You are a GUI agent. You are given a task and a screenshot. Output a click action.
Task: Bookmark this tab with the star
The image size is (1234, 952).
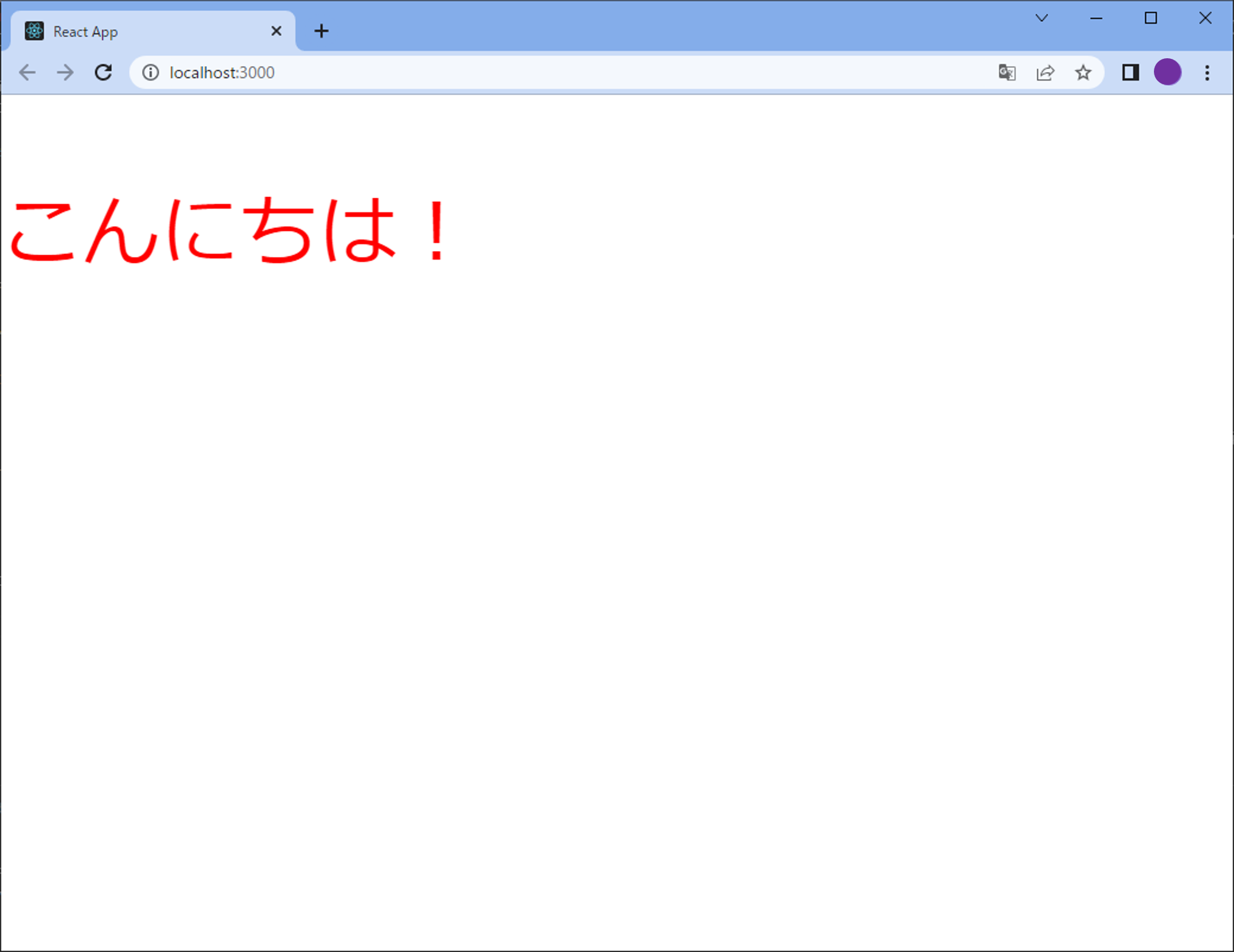pos(1084,73)
